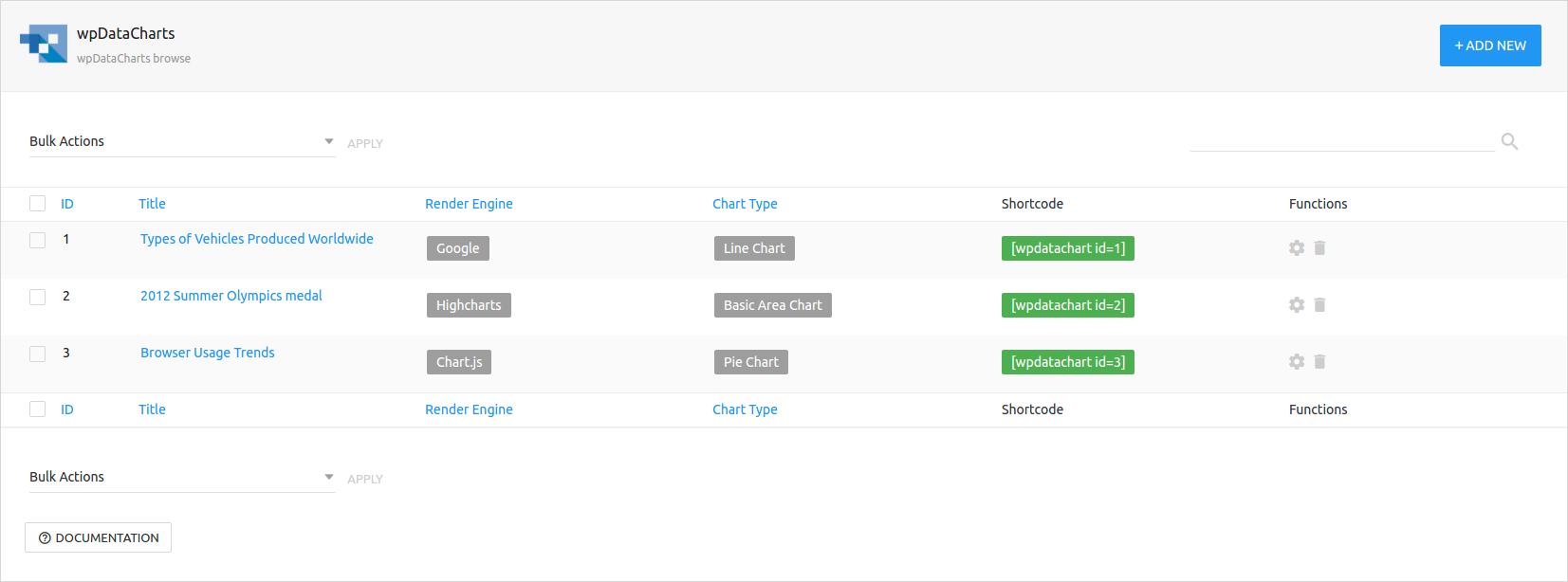Image resolution: width=1568 pixels, height=582 pixels.
Task: Click the Functions header label
Action: pos(1318,204)
